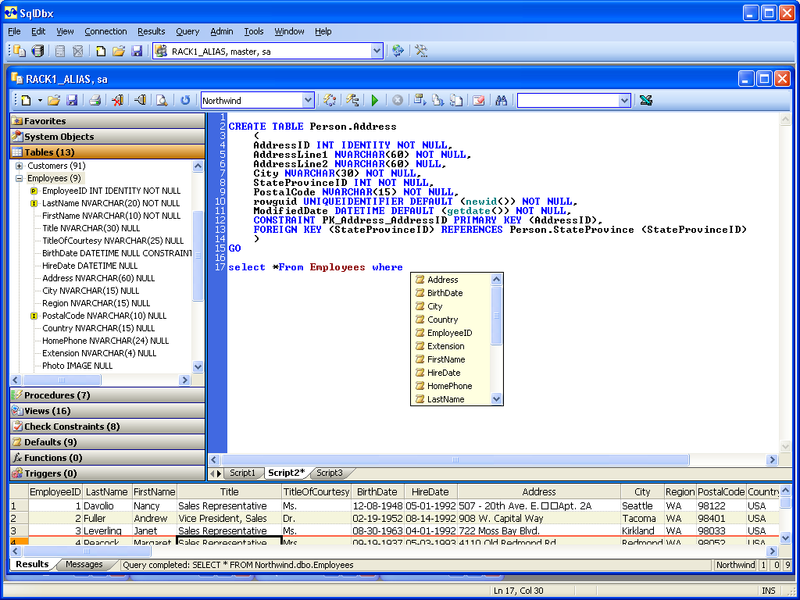Select EmployeeID in the autocomplete list

(x=449, y=333)
